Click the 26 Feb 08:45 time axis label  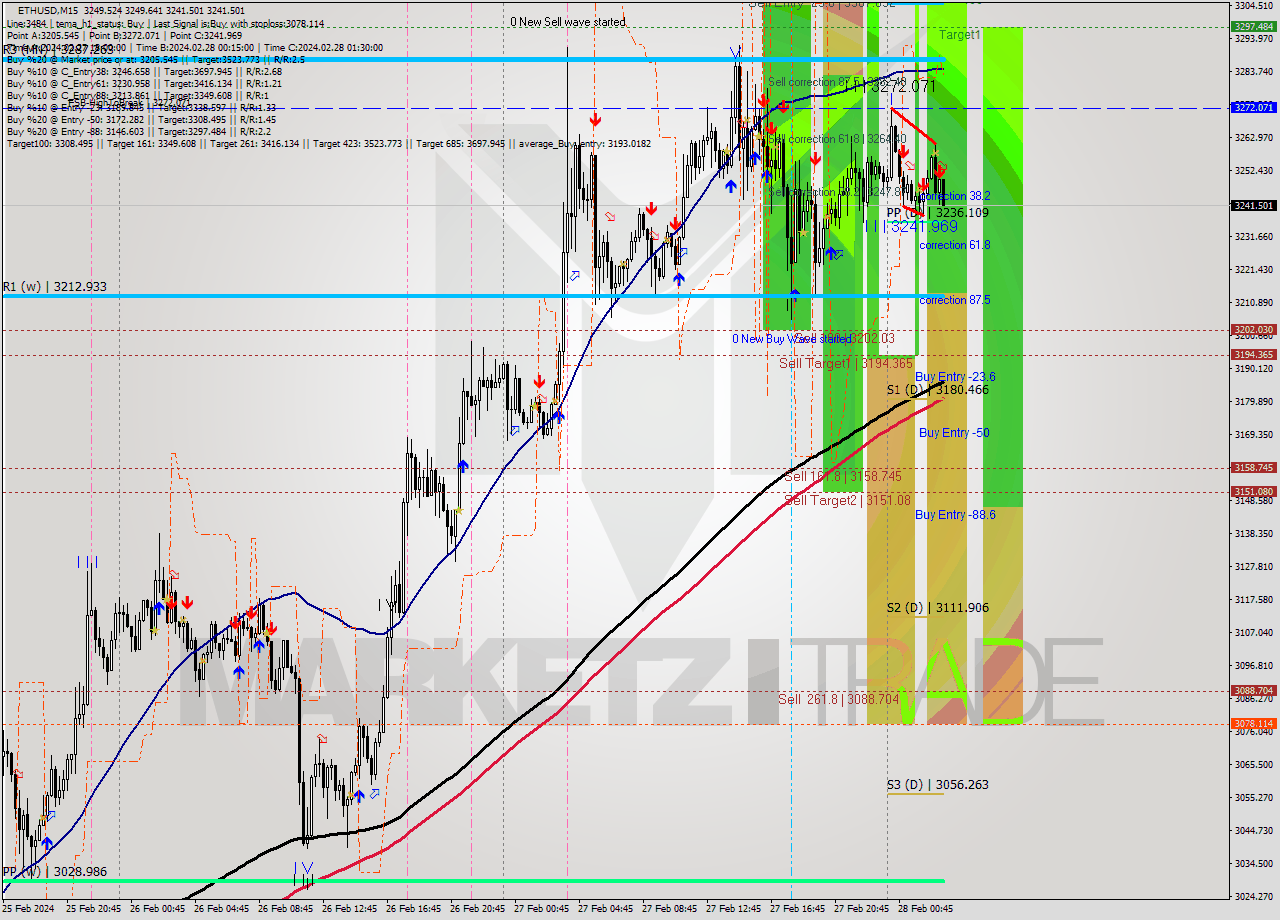coord(287,909)
